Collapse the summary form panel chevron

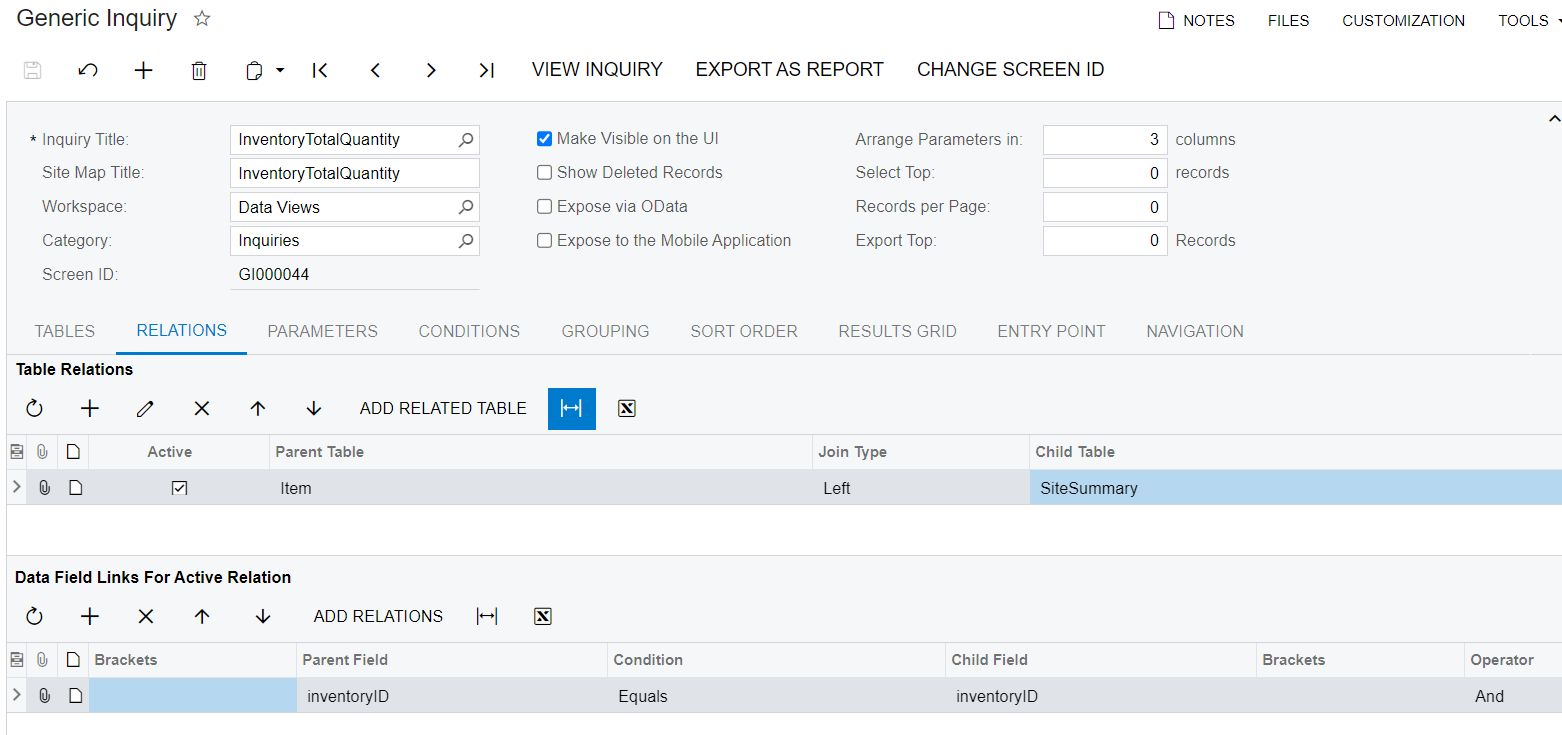(x=1552, y=118)
